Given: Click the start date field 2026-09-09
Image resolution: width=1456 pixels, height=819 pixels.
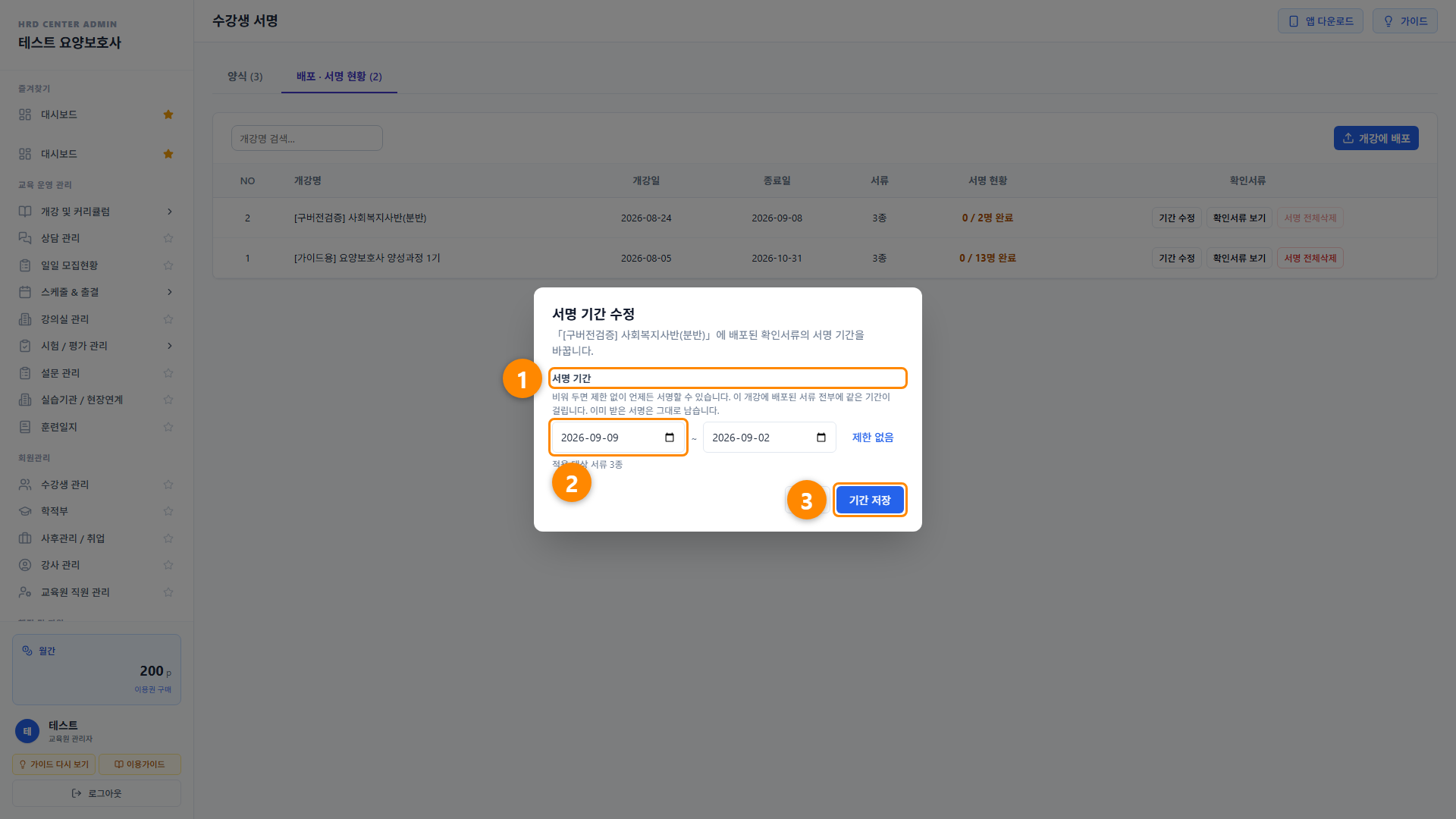Looking at the screenshot, I should (x=618, y=438).
